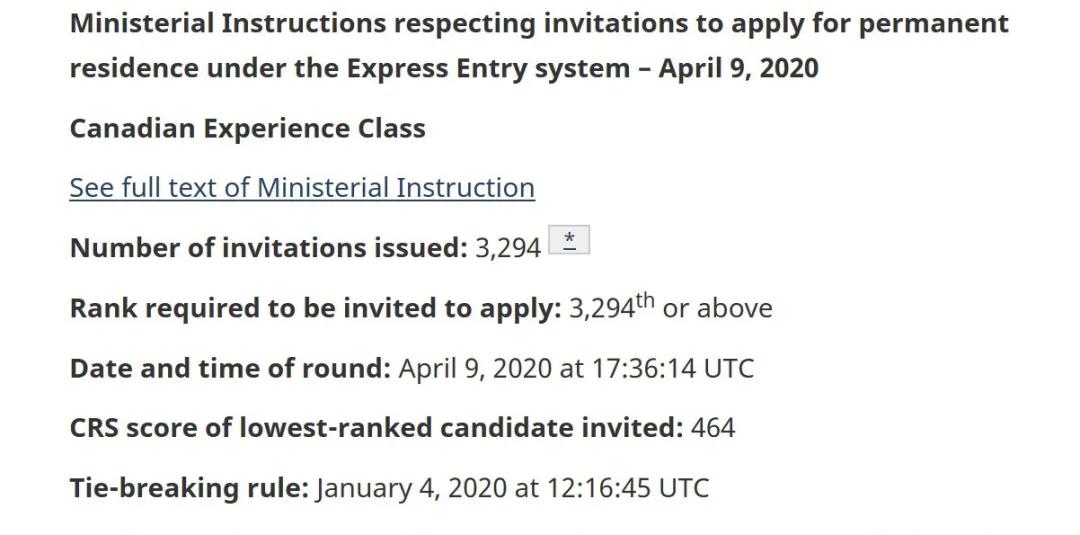Click the 3,294 invitations issued value
Screen dimensions: 1080x535
click(x=508, y=249)
